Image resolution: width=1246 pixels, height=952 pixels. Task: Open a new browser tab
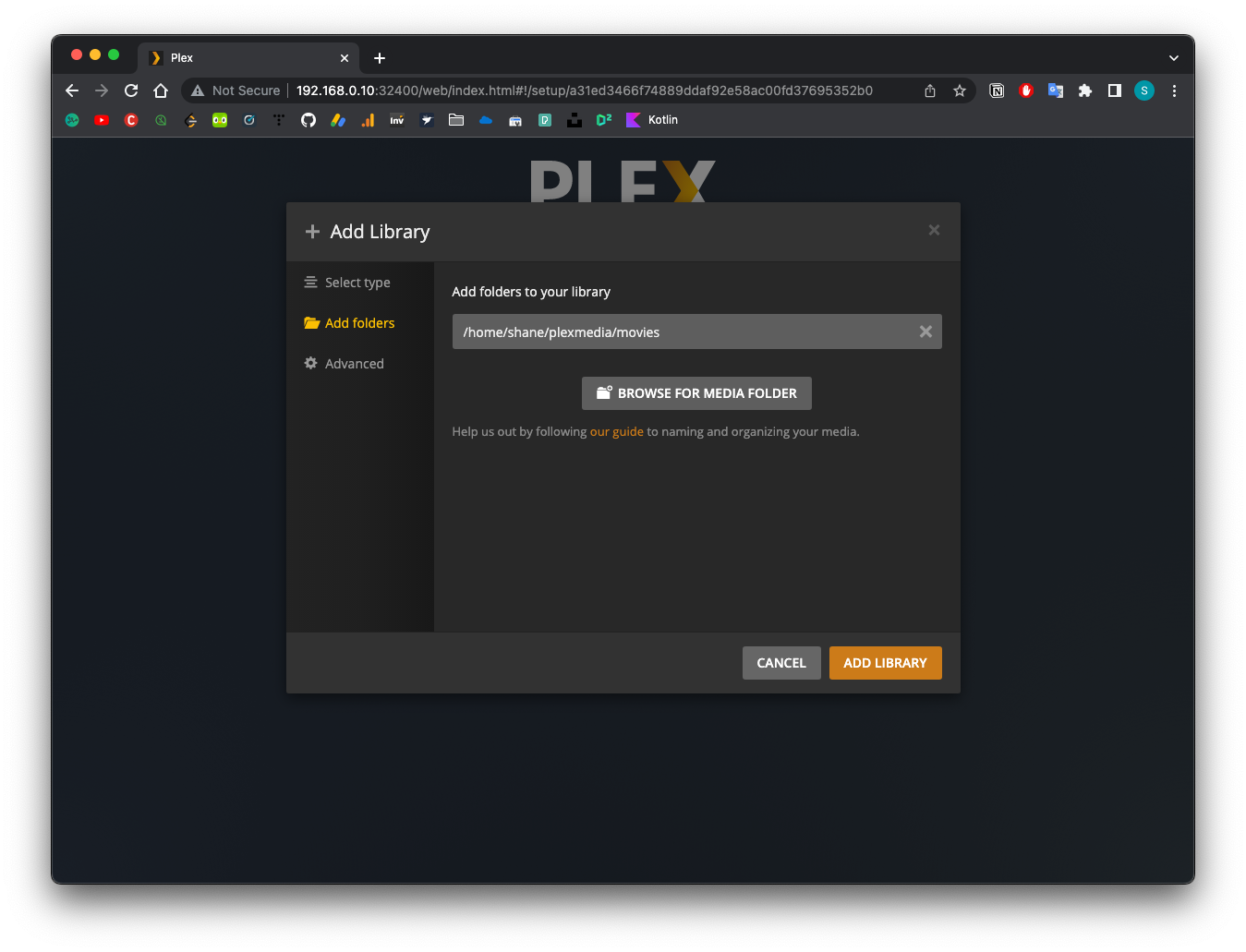(x=380, y=58)
